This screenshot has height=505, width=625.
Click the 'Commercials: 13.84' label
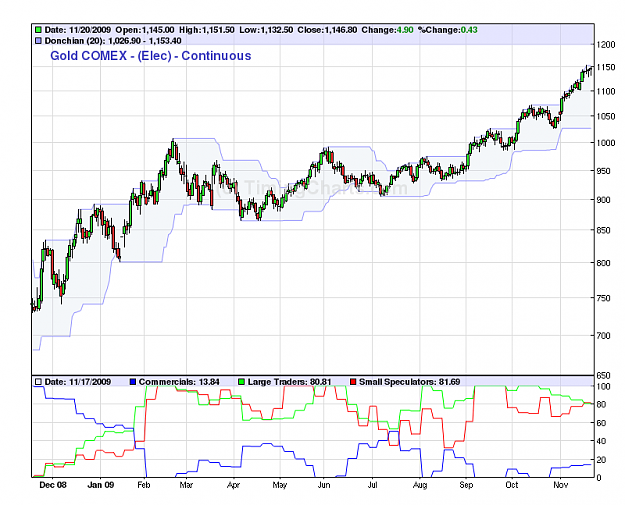pos(179,382)
